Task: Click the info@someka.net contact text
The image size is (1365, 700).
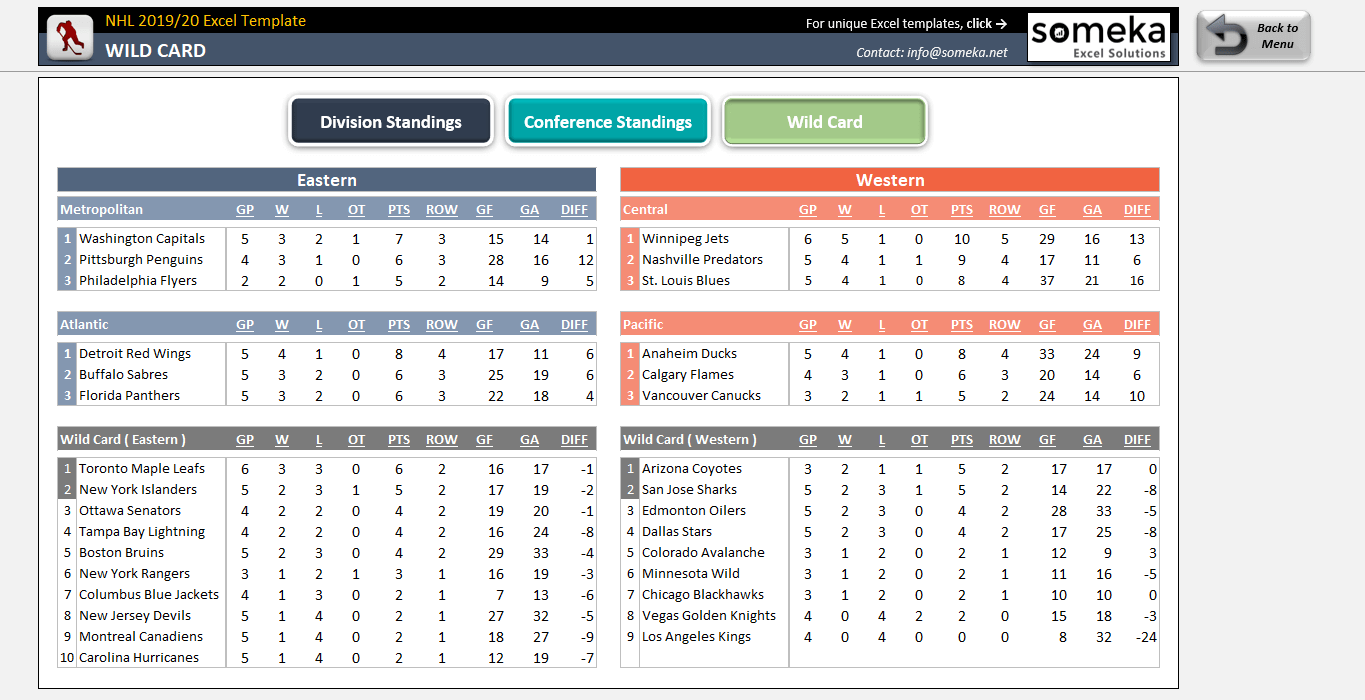Action: (x=932, y=52)
